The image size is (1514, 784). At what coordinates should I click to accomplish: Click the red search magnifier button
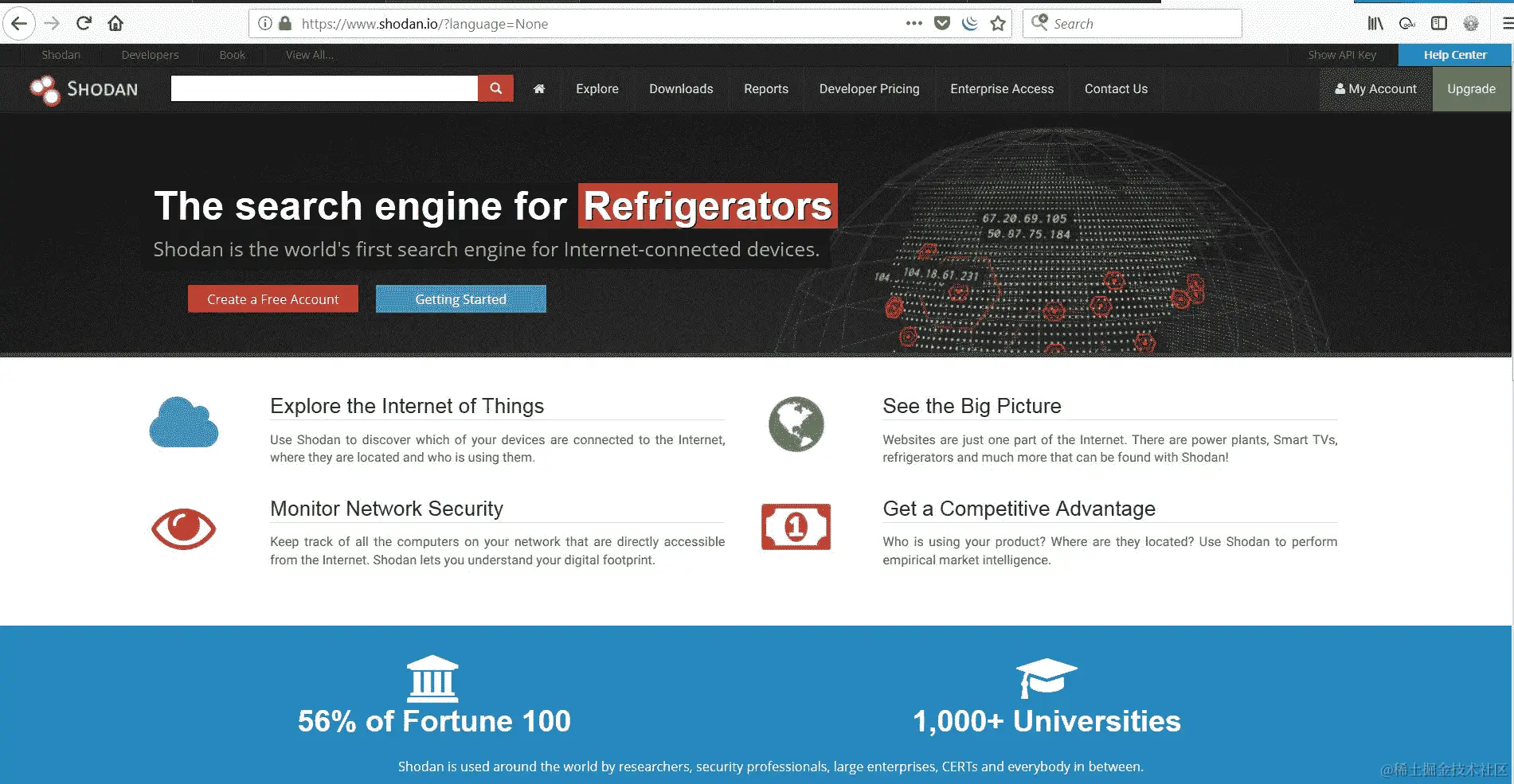495,88
